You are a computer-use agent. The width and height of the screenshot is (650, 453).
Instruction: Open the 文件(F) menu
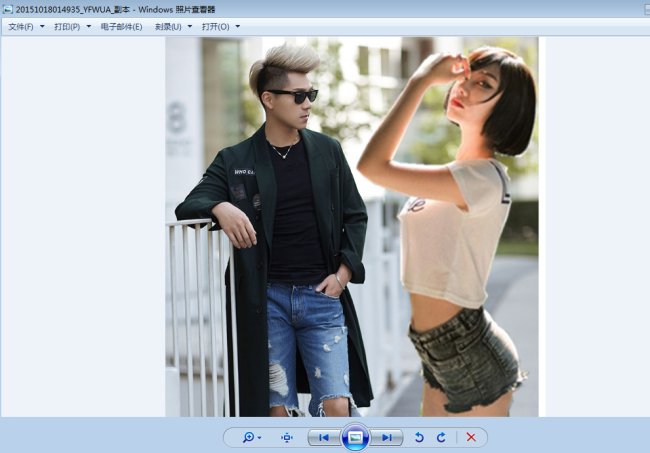21,26
